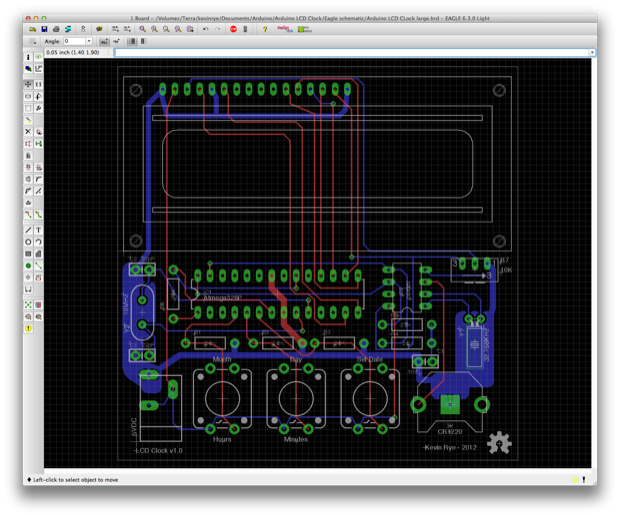
Task: Select the Optimize tool
Action: click(x=38, y=191)
